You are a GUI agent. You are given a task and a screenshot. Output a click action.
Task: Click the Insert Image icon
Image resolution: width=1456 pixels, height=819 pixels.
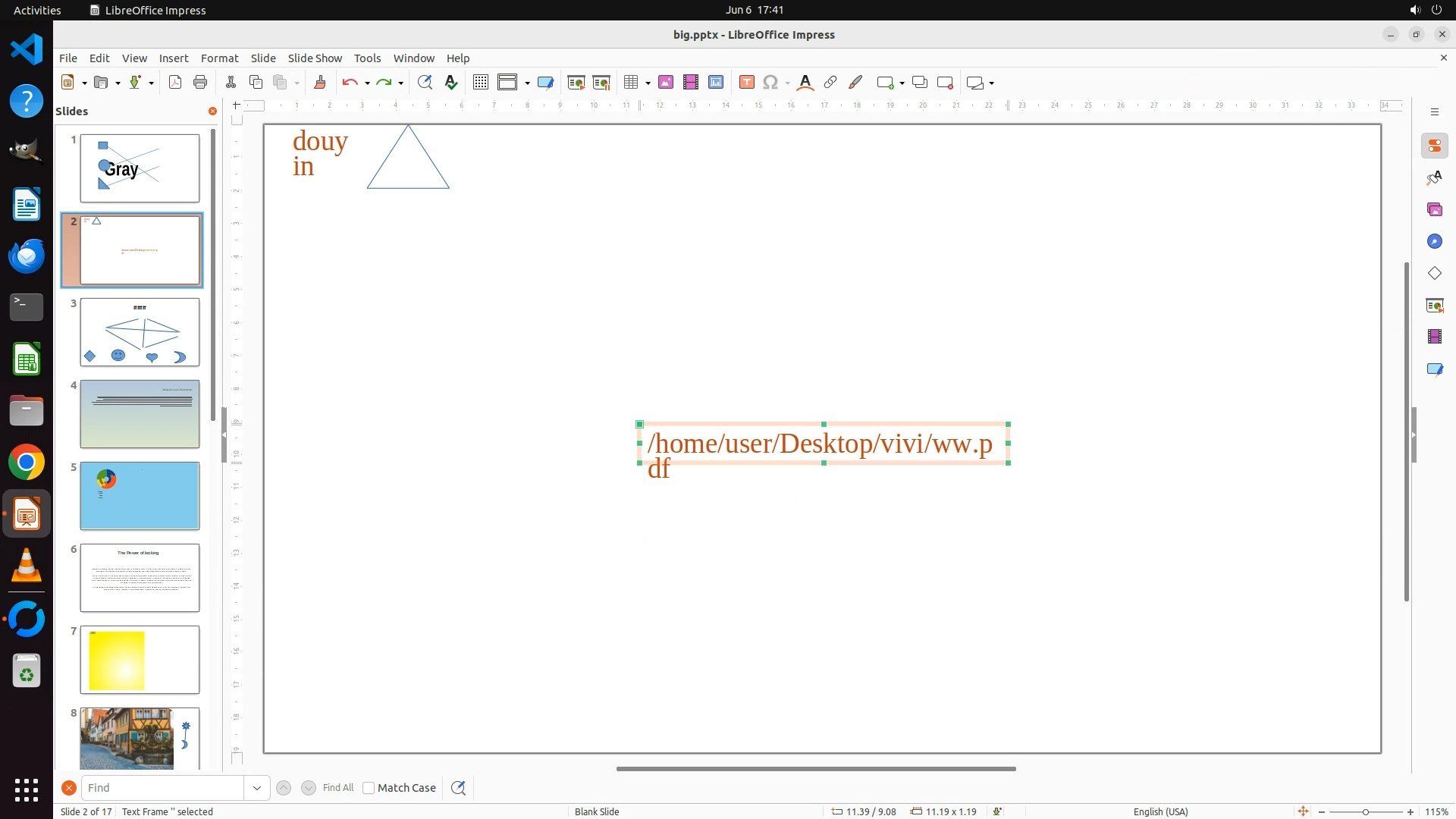pos(666,83)
